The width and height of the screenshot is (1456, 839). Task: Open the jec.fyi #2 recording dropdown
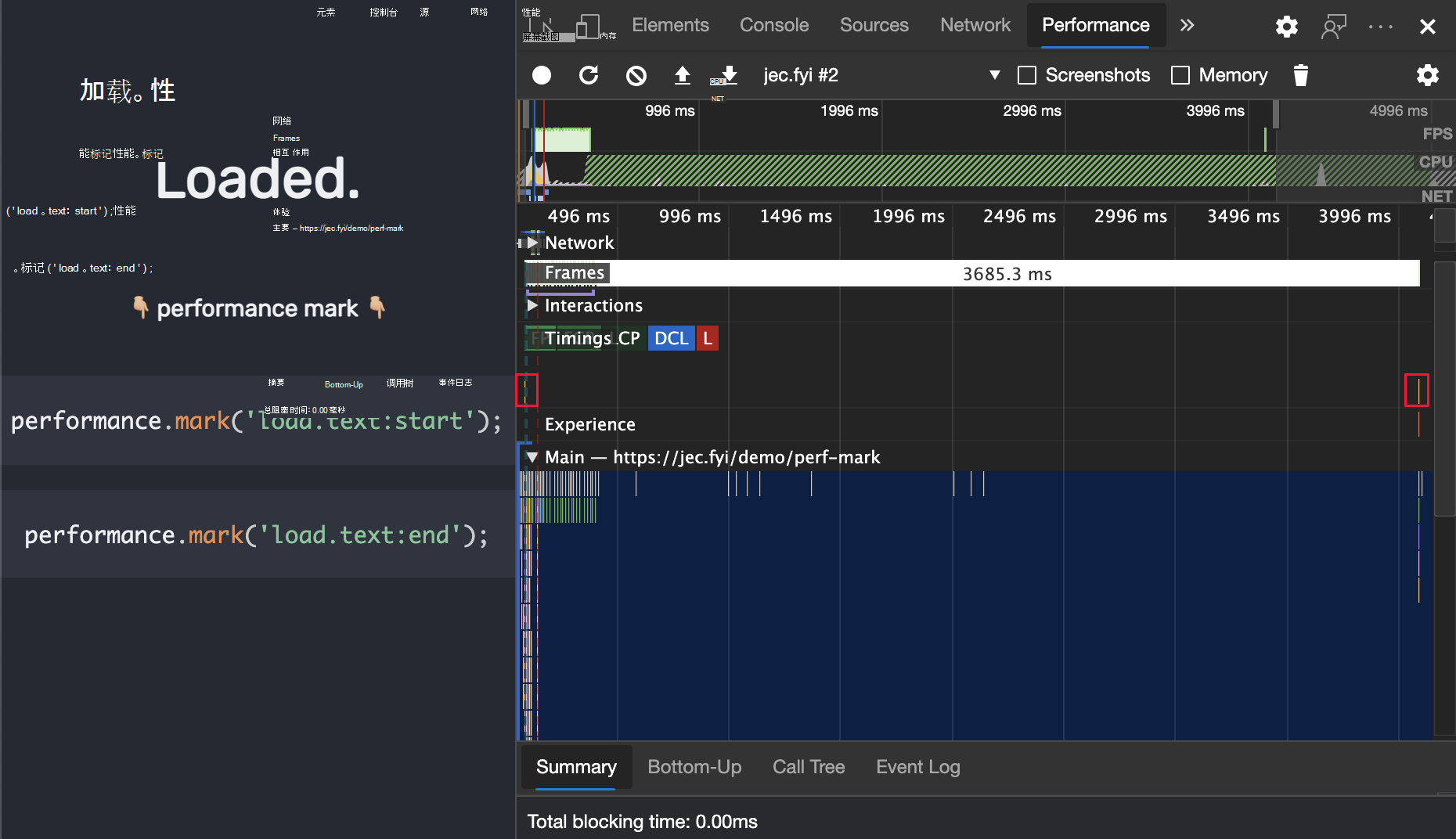coord(995,75)
